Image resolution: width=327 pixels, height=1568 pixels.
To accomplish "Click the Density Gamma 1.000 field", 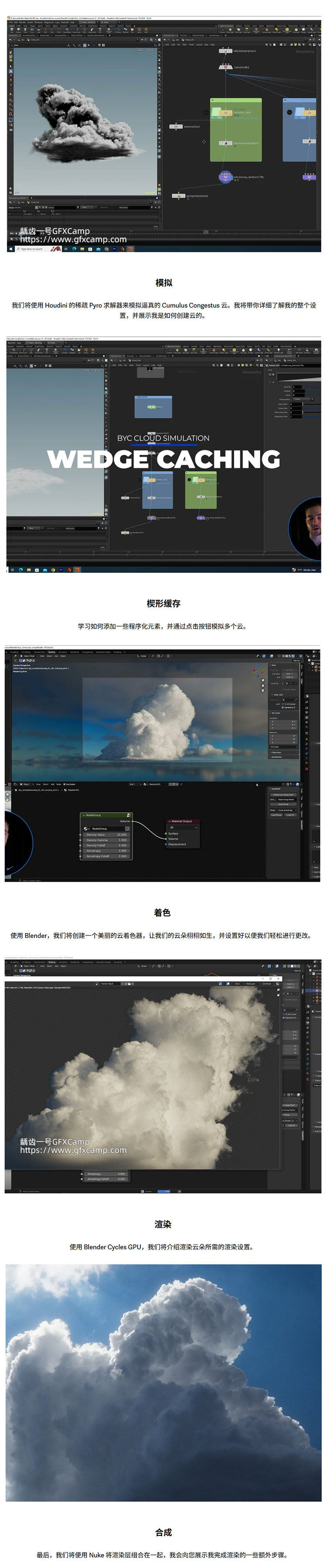I will click(106, 840).
